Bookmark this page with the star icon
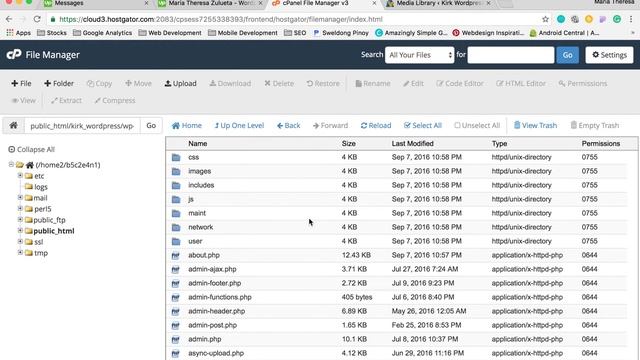640x360 pixels. (545, 19)
